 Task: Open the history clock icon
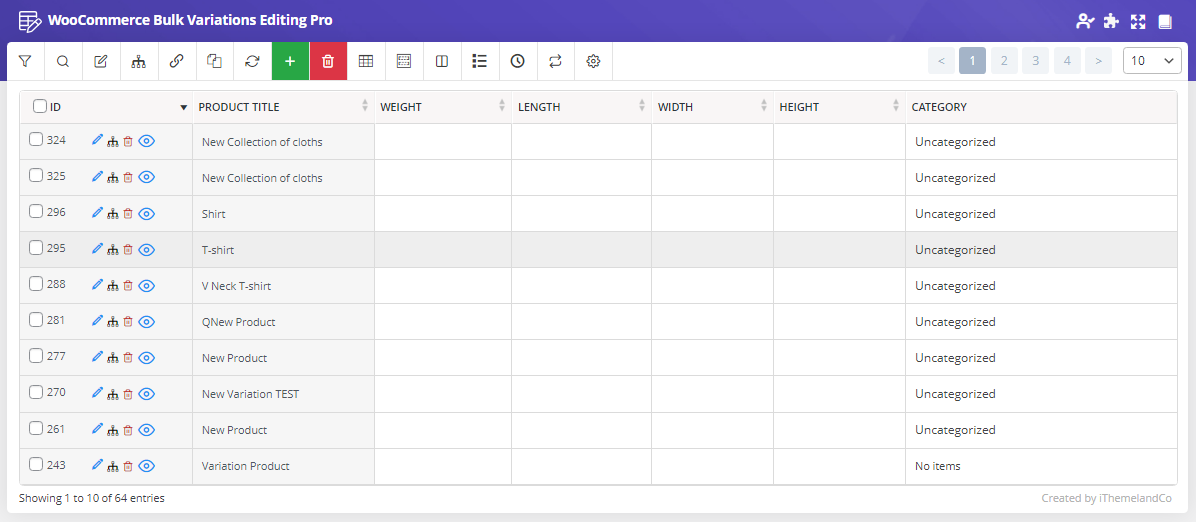(x=518, y=61)
